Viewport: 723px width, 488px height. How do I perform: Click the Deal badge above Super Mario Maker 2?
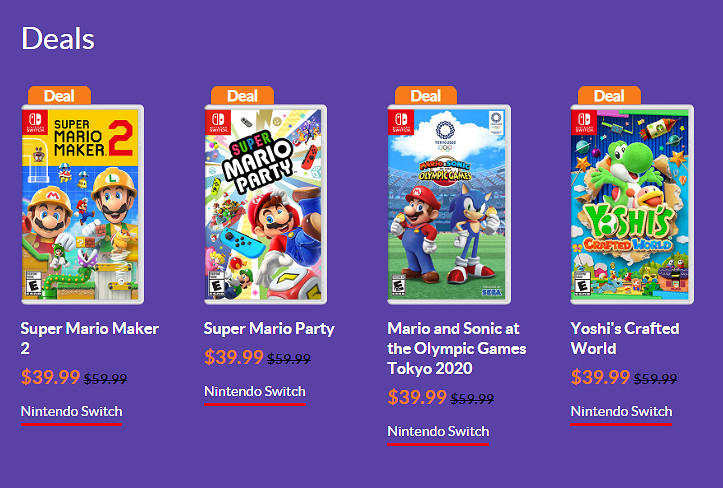tap(59, 96)
